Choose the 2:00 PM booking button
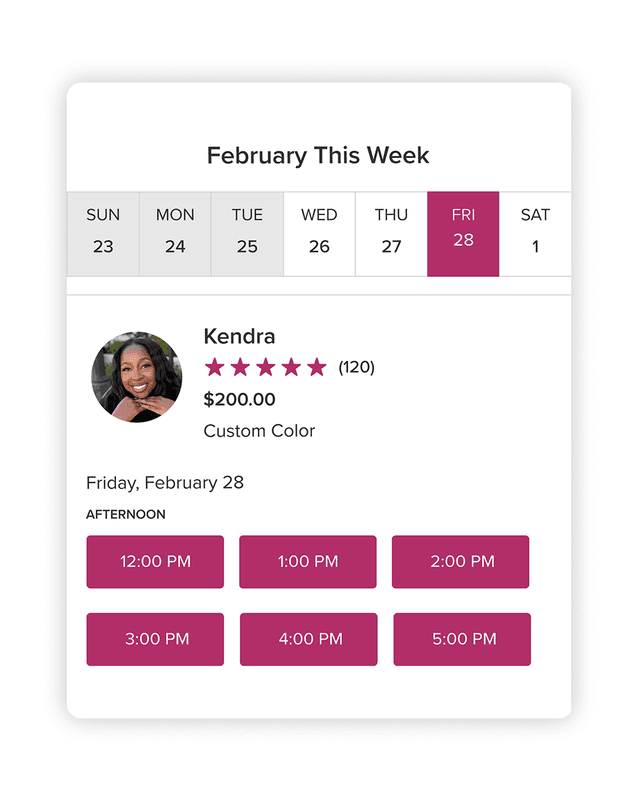This screenshot has width=640, height=801. click(x=460, y=561)
